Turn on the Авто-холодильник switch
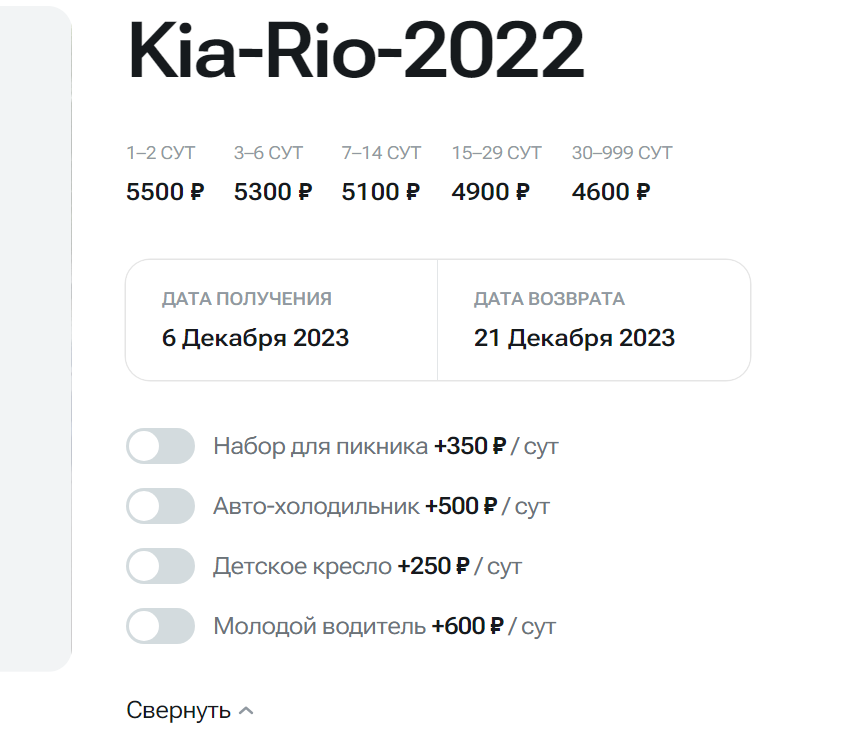841x754 pixels. tap(160, 506)
